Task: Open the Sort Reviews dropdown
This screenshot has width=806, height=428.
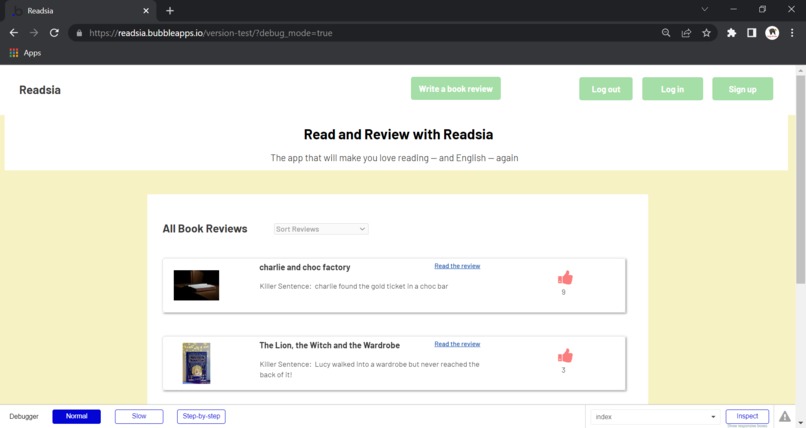Action: (321, 229)
